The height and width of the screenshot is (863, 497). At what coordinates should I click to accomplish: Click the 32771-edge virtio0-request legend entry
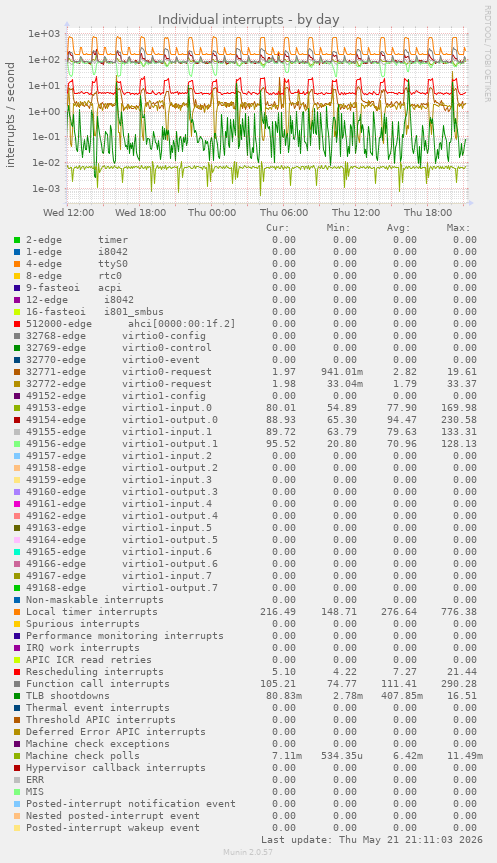pyautogui.click(x=118, y=372)
